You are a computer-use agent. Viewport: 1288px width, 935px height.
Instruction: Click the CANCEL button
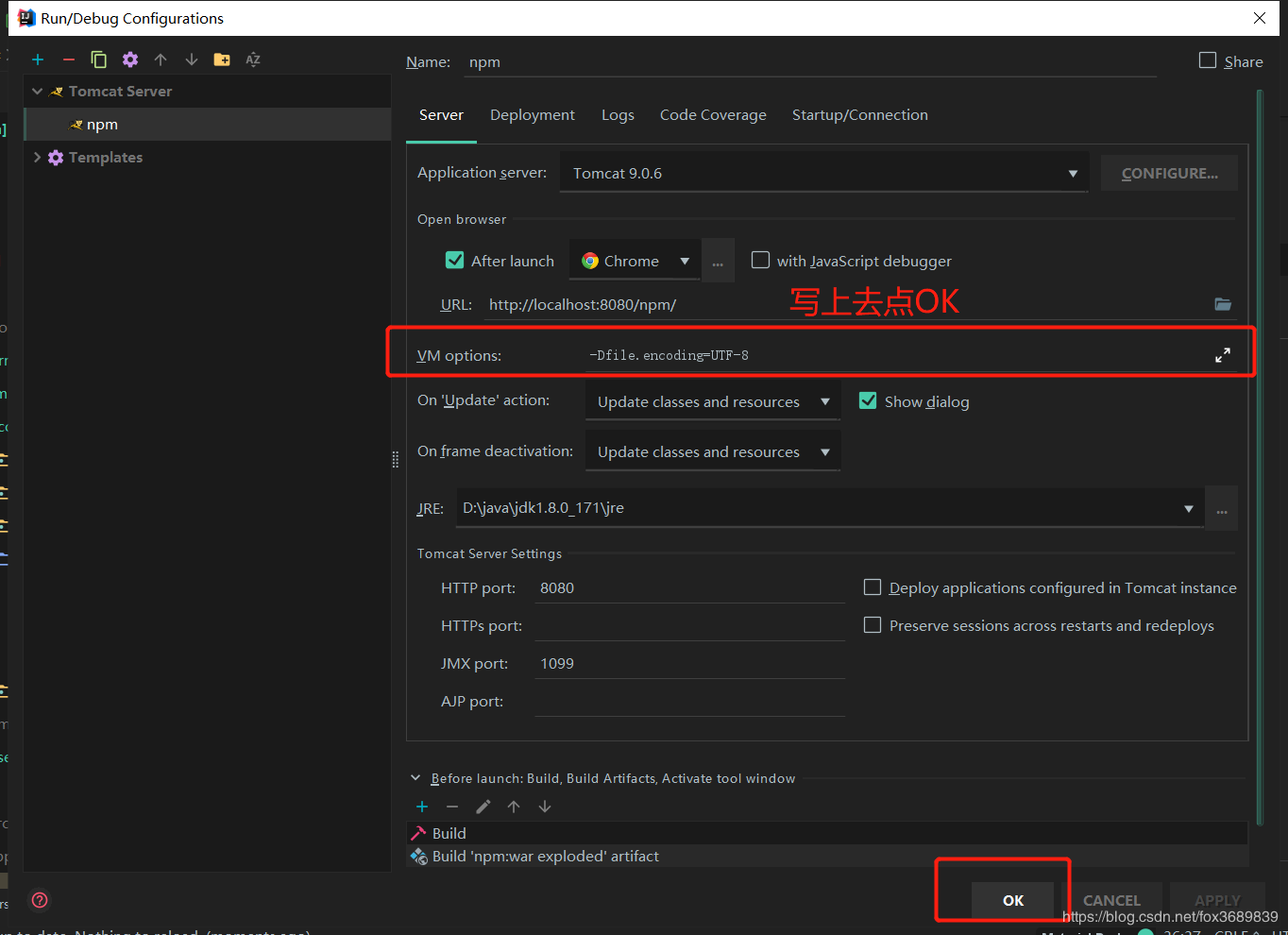[x=1111, y=900]
